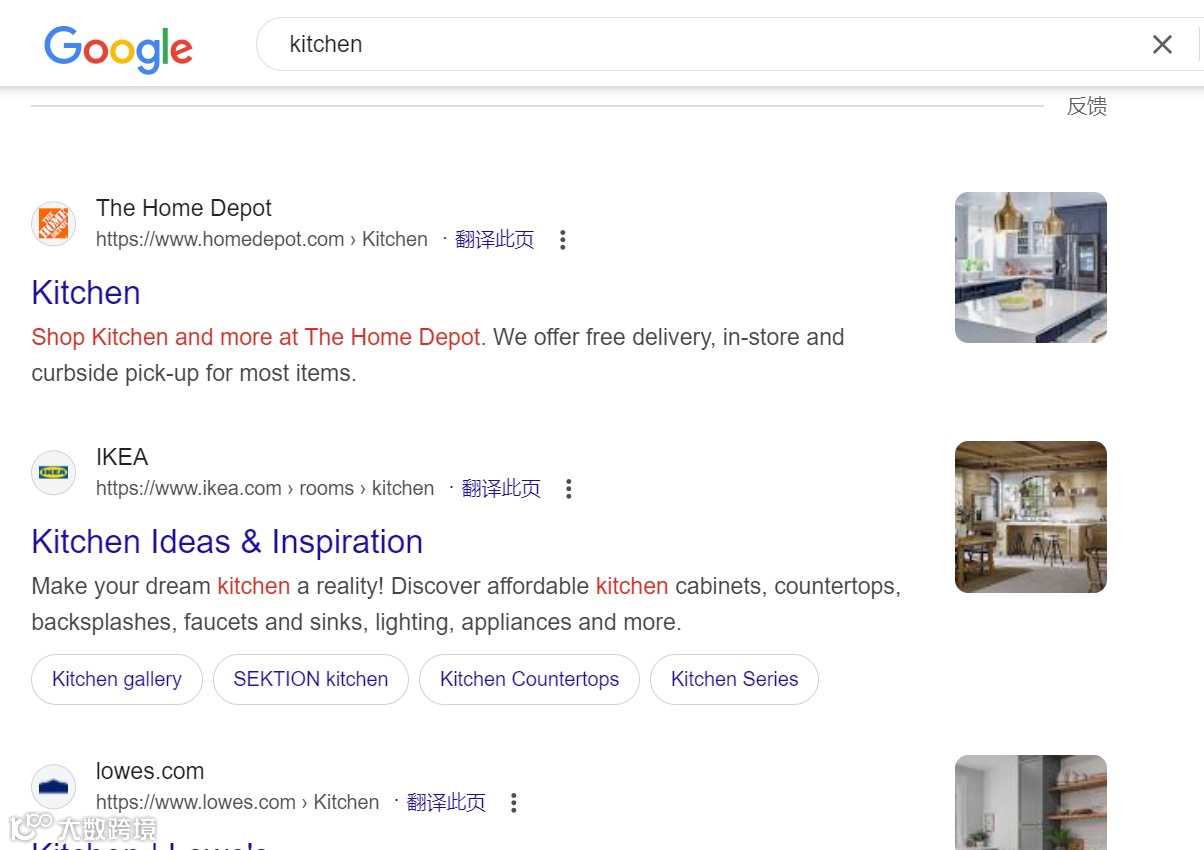This screenshot has width=1204, height=850.
Task: Open the lowes.com kitchen thumbnail
Action: (x=1031, y=803)
